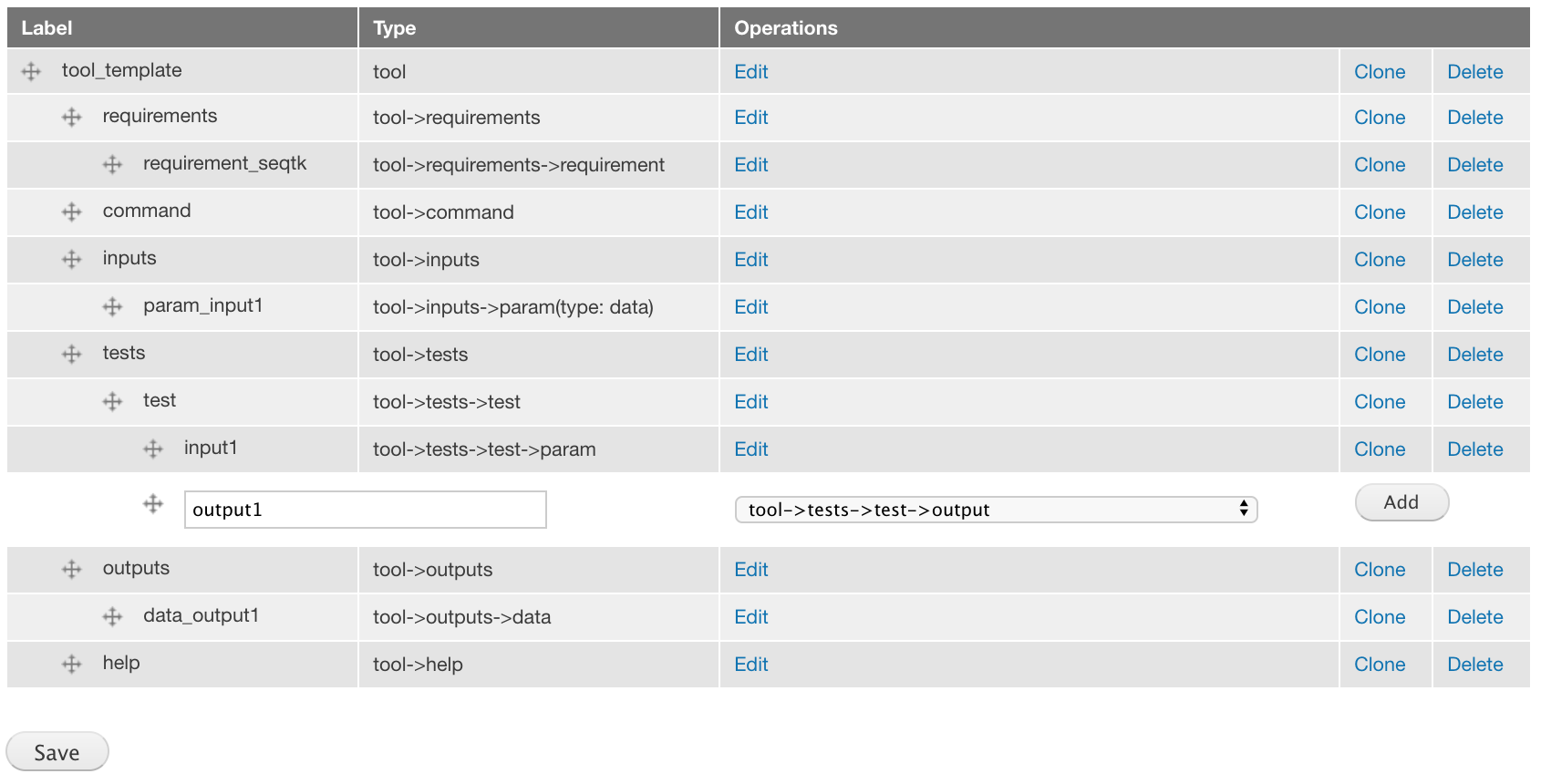
Task: Grab the drag handle for tool_template row
Action: (x=31, y=71)
